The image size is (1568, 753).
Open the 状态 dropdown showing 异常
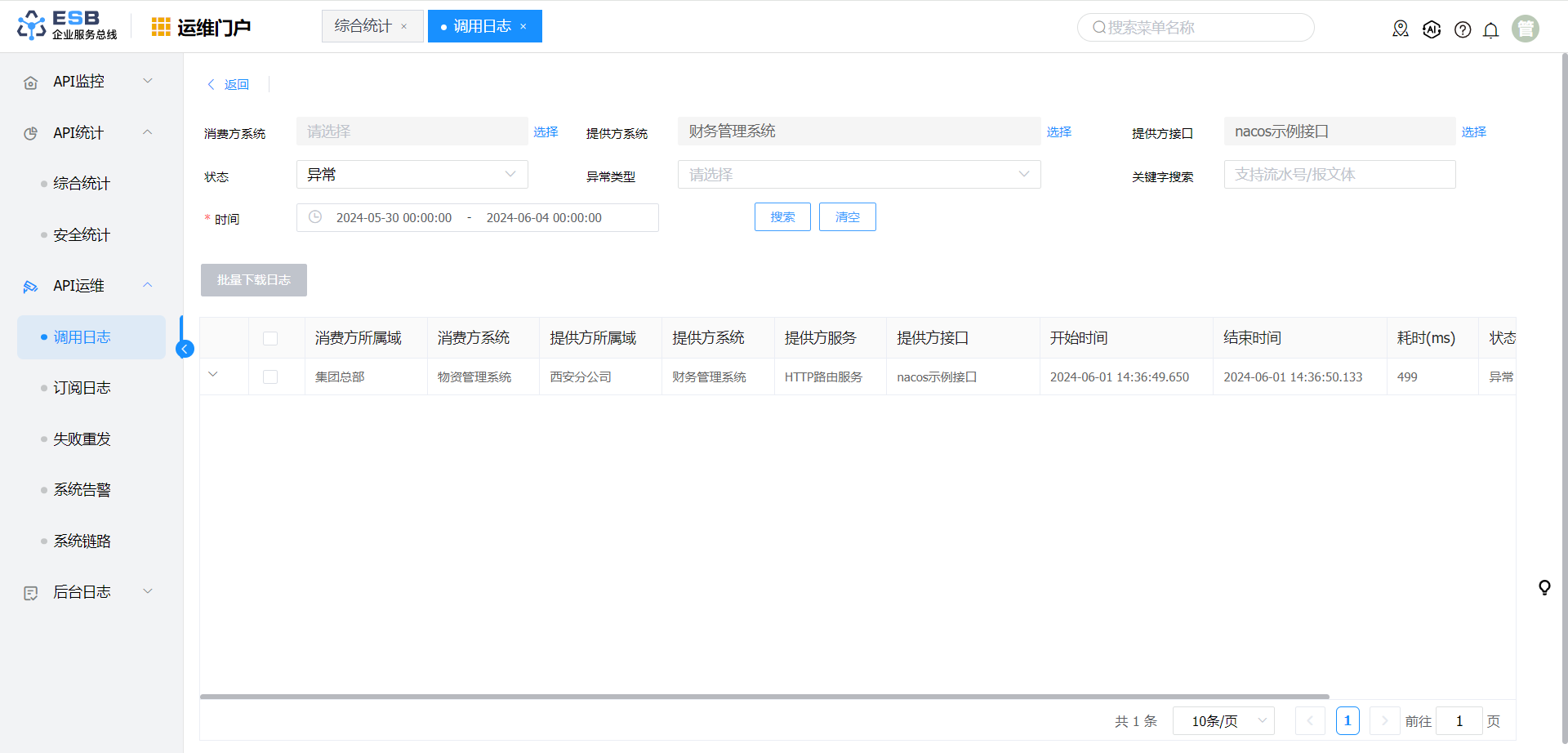(412, 174)
